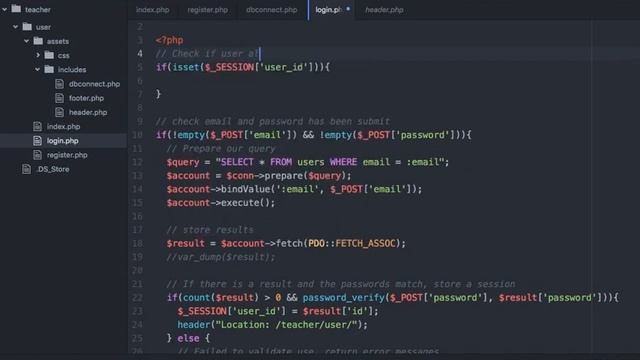Viewport: 640px width, 360px height.
Task: Open register.php from the tree view
Action: (67, 155)
